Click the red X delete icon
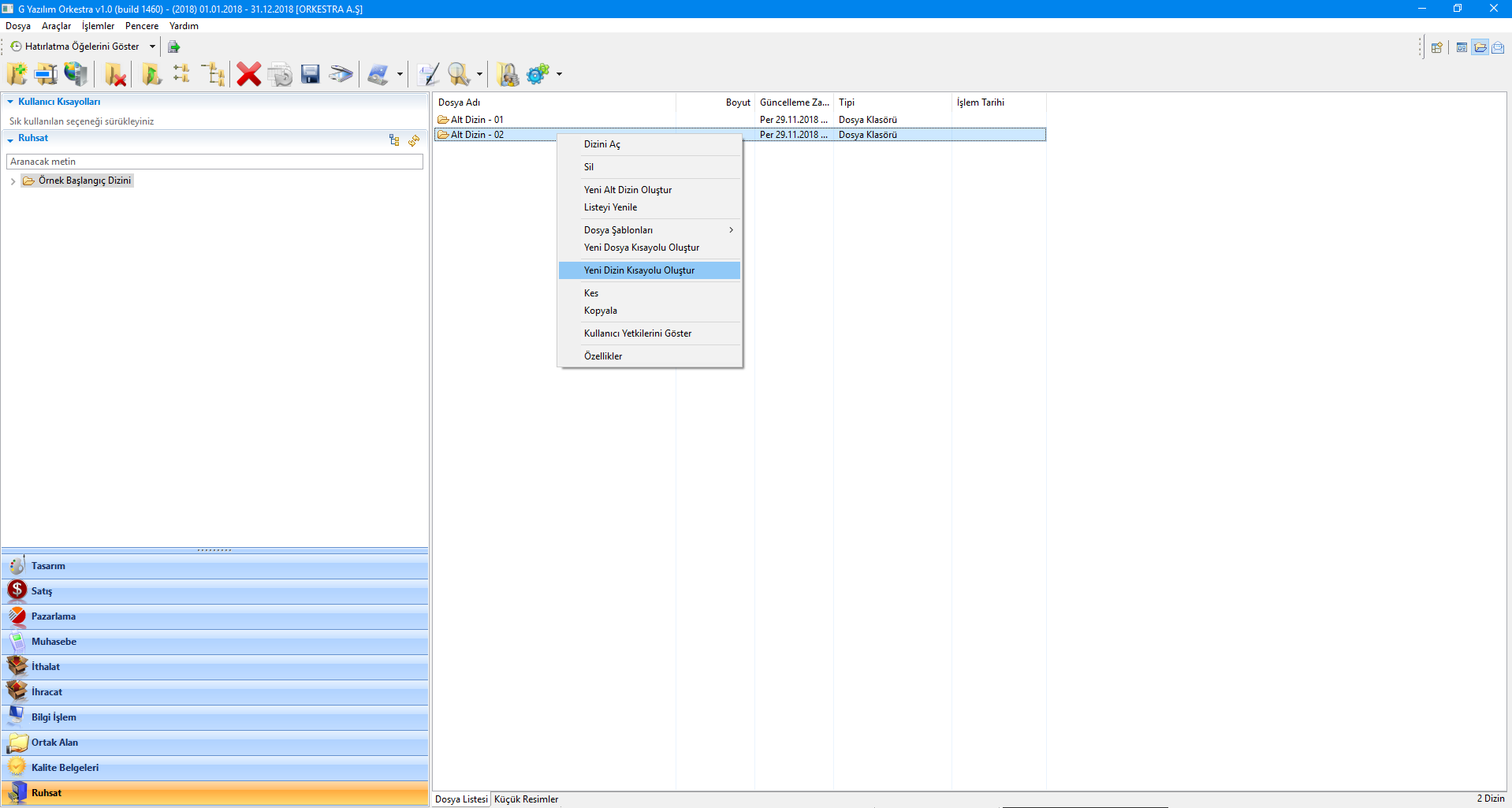 pos(248,74)
